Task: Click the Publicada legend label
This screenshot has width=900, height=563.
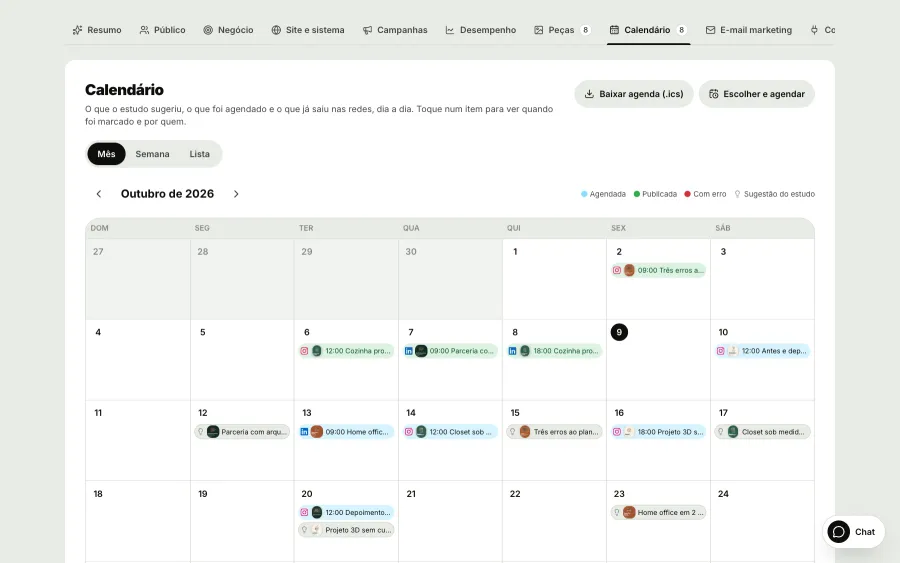Action: point(660,194)
